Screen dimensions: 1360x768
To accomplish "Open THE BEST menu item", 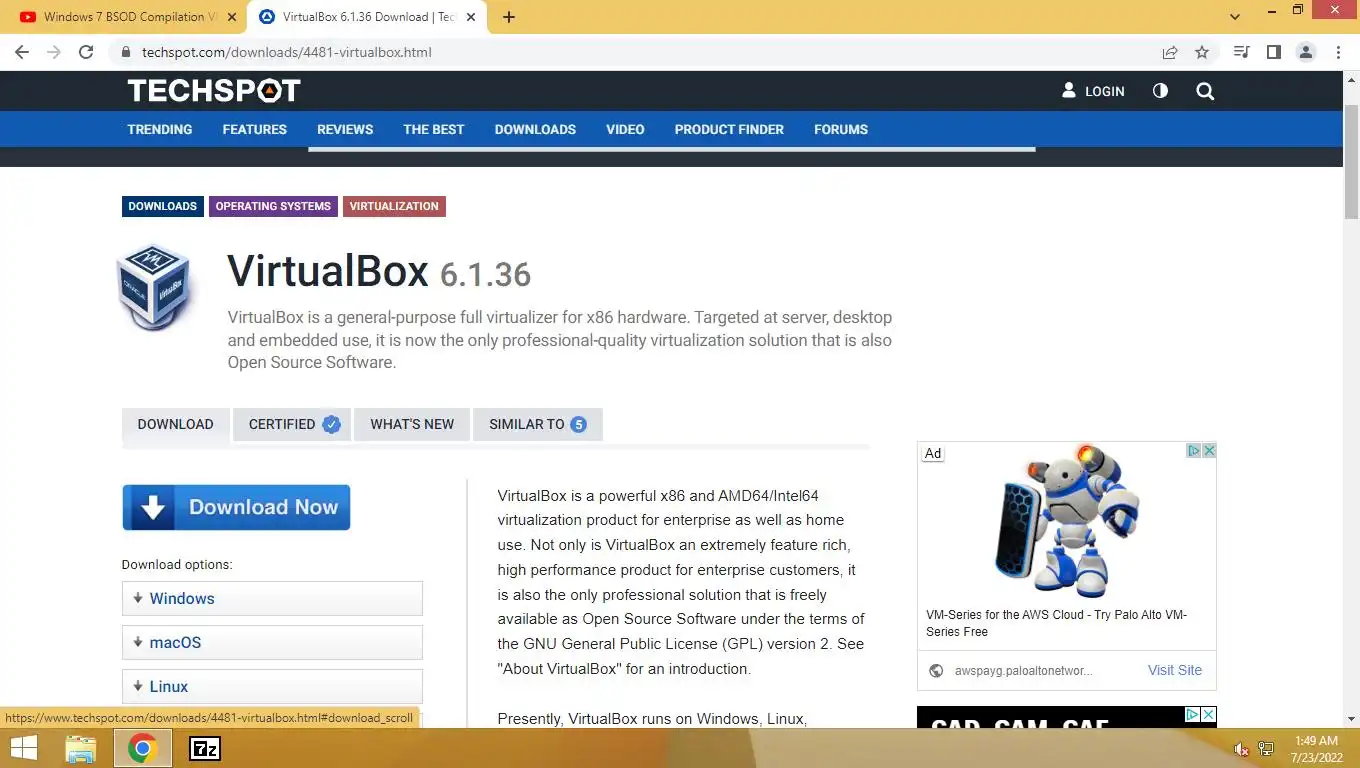I will [434, 129].
